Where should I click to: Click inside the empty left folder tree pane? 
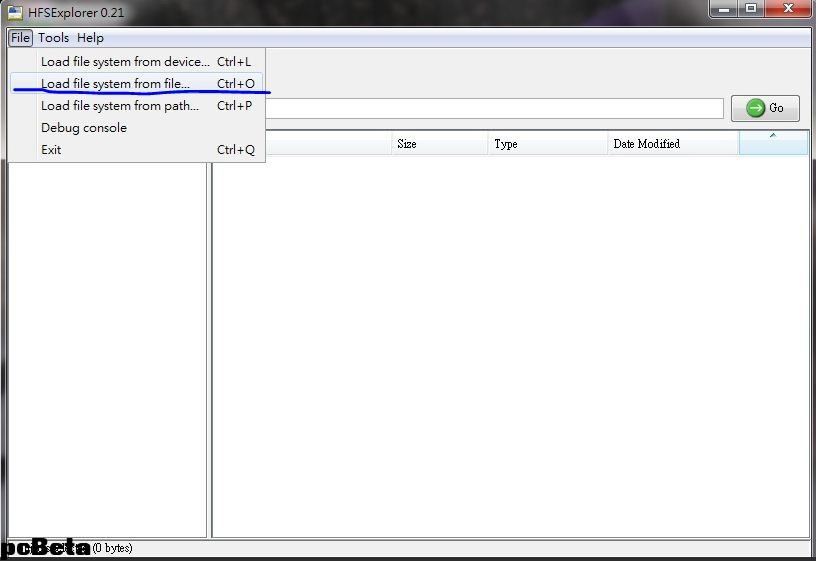point(107,350)
